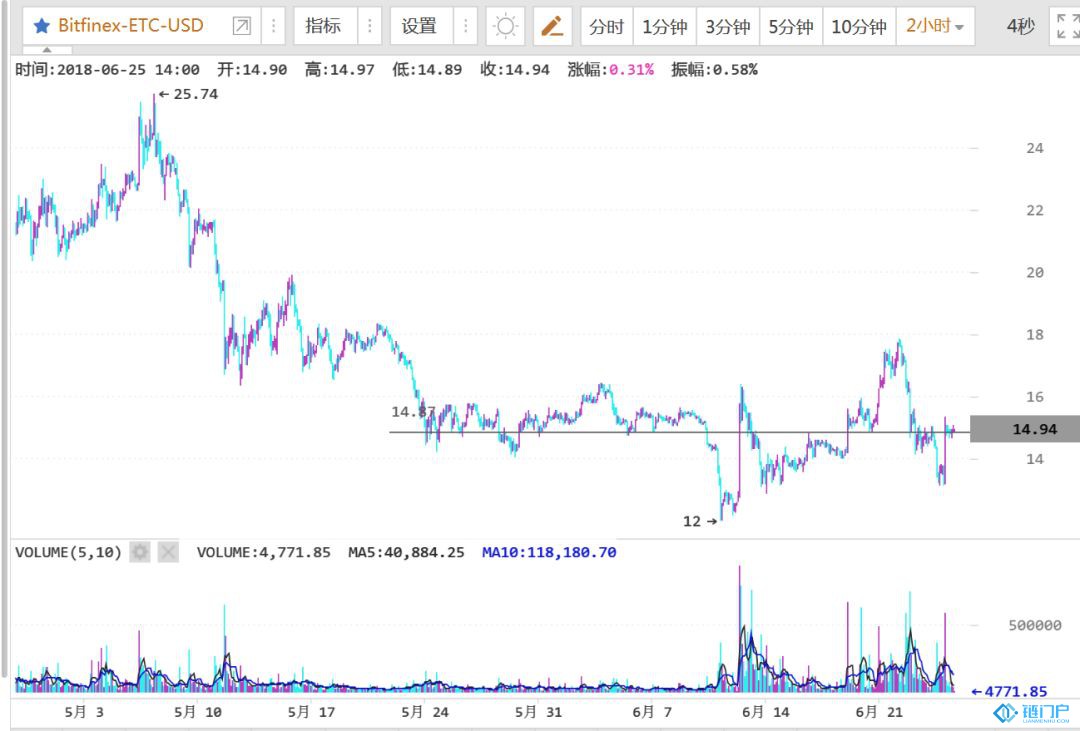Select the 1分钟 interval
This screenshot has height=731, width=1080.
(665, 26)
